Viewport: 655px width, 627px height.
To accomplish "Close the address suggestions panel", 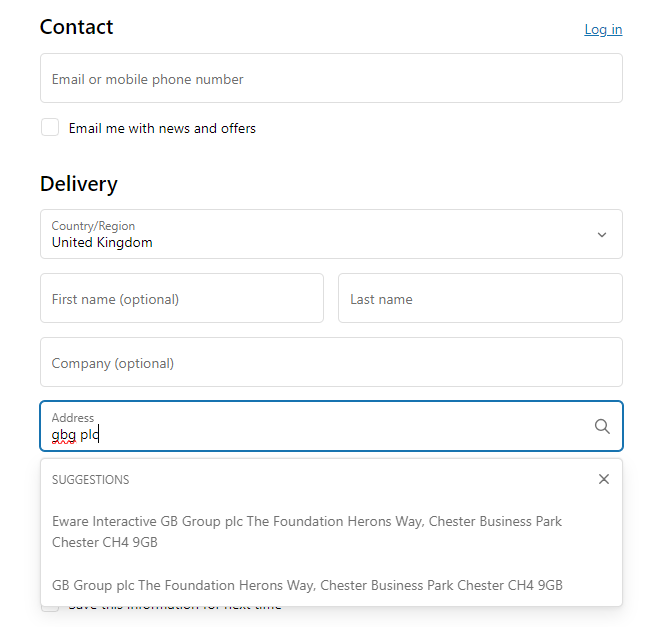I will coord(604,479).
